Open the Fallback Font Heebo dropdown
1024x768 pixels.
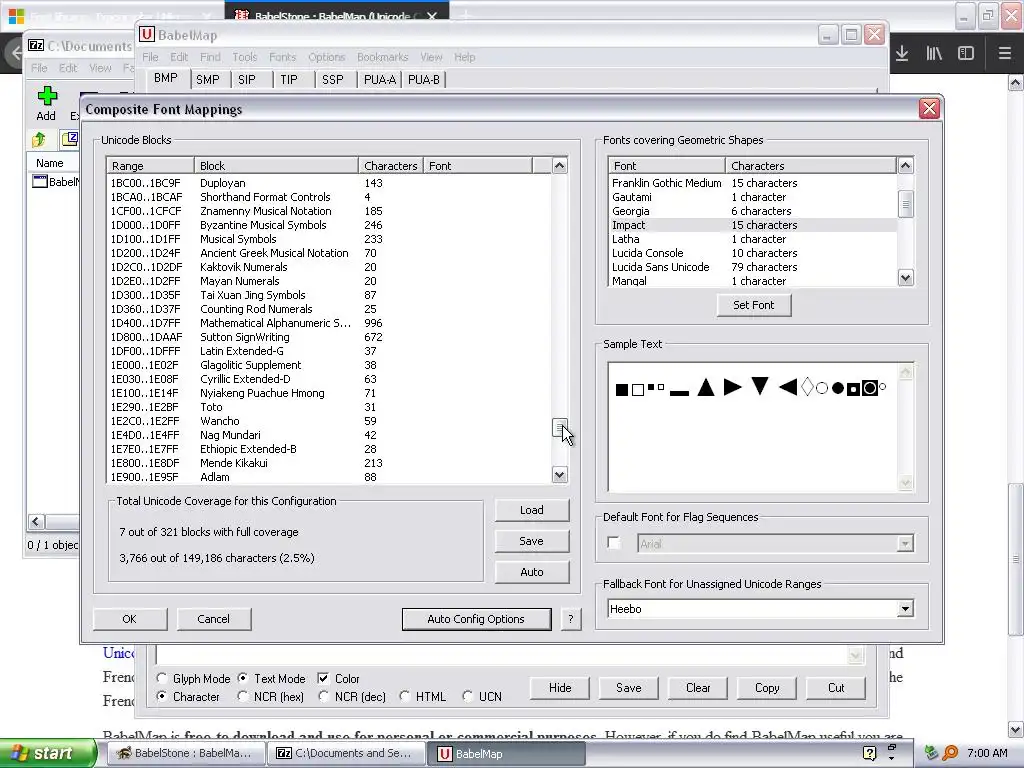point(904,609)
